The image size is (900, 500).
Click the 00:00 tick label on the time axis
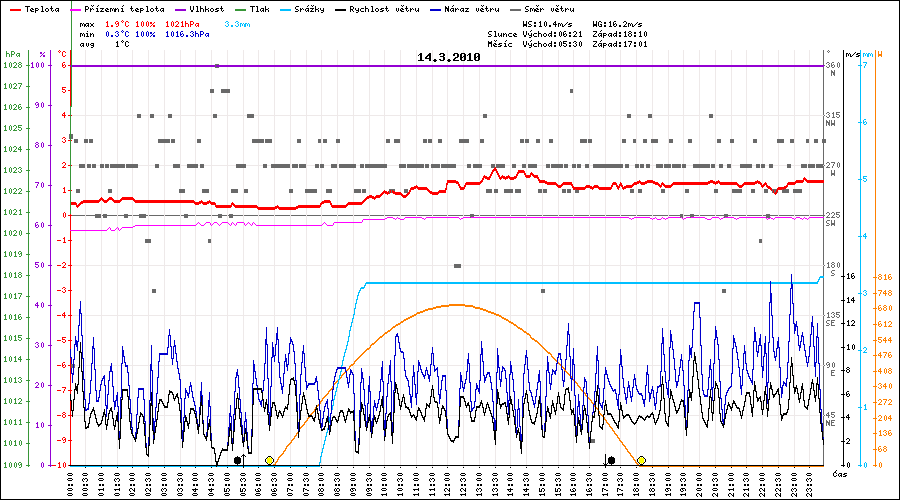coord(70,484)
